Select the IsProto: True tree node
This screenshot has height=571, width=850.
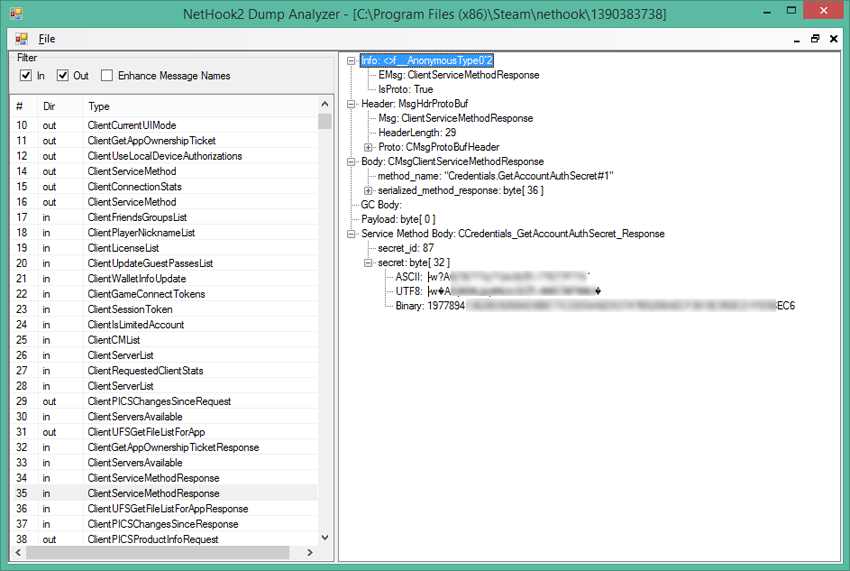(x=405, y=89)
